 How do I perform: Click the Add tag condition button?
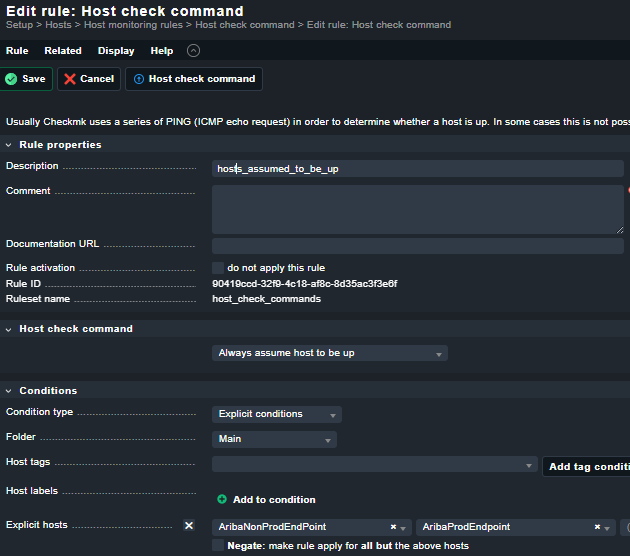point(587,466)
